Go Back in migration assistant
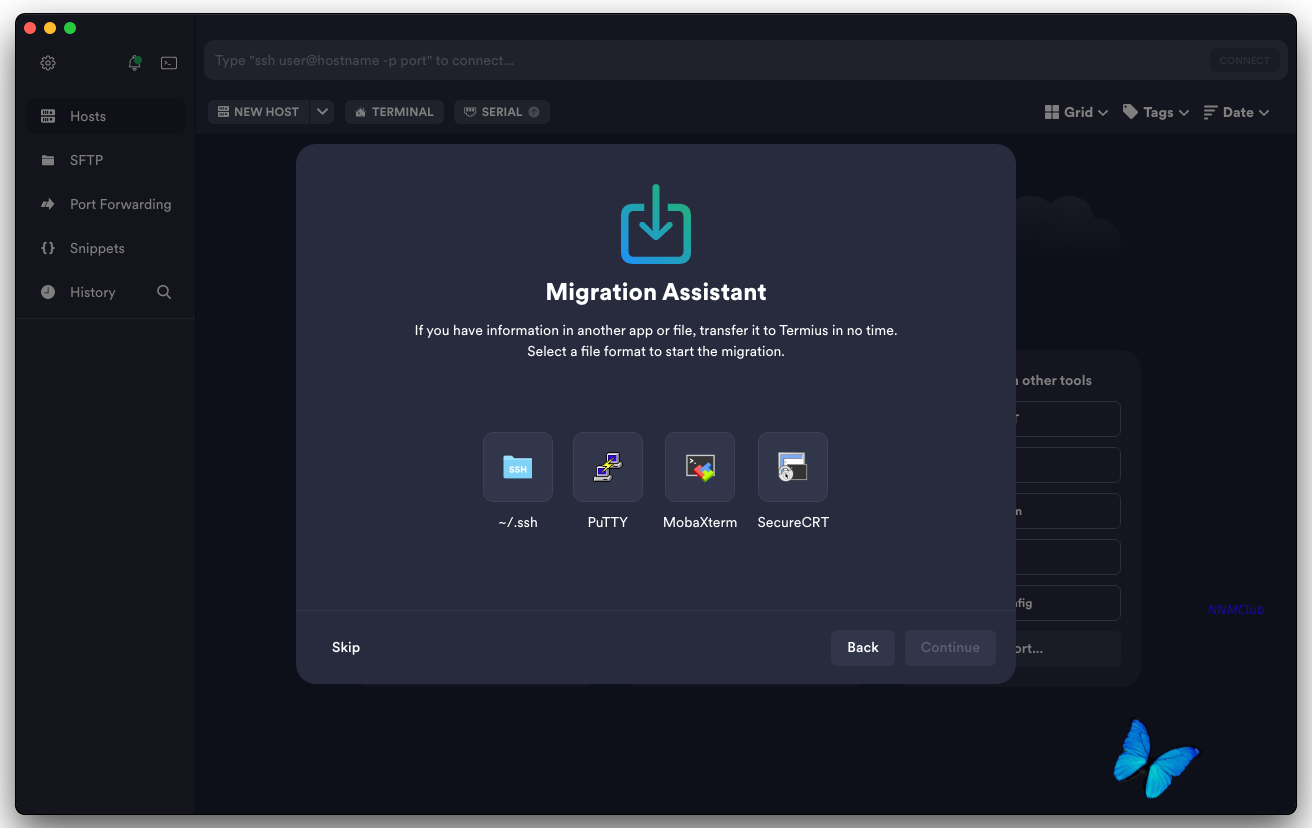The height and width of the screenshot is (828, 1312). point(863,648)
